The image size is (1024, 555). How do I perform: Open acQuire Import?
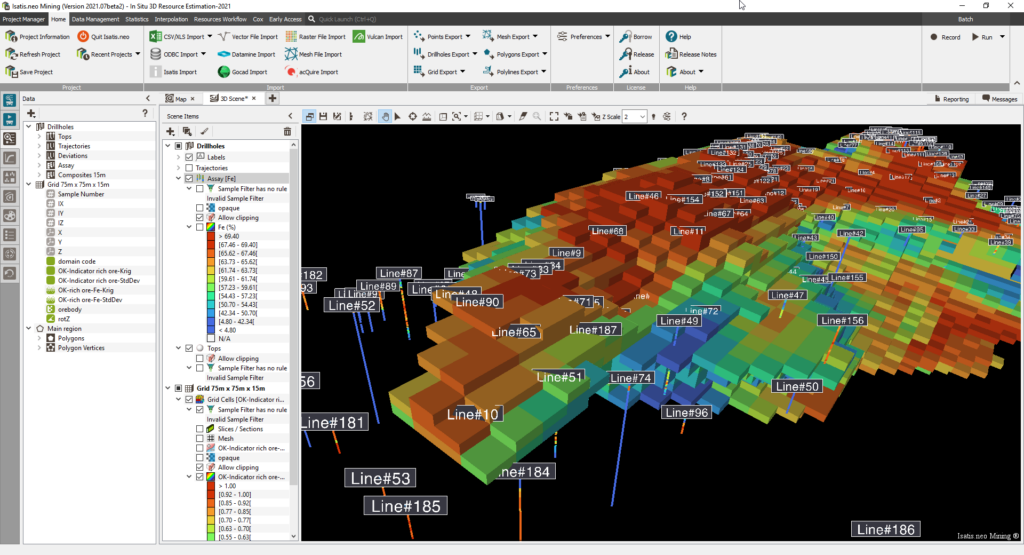pos(312,72)
